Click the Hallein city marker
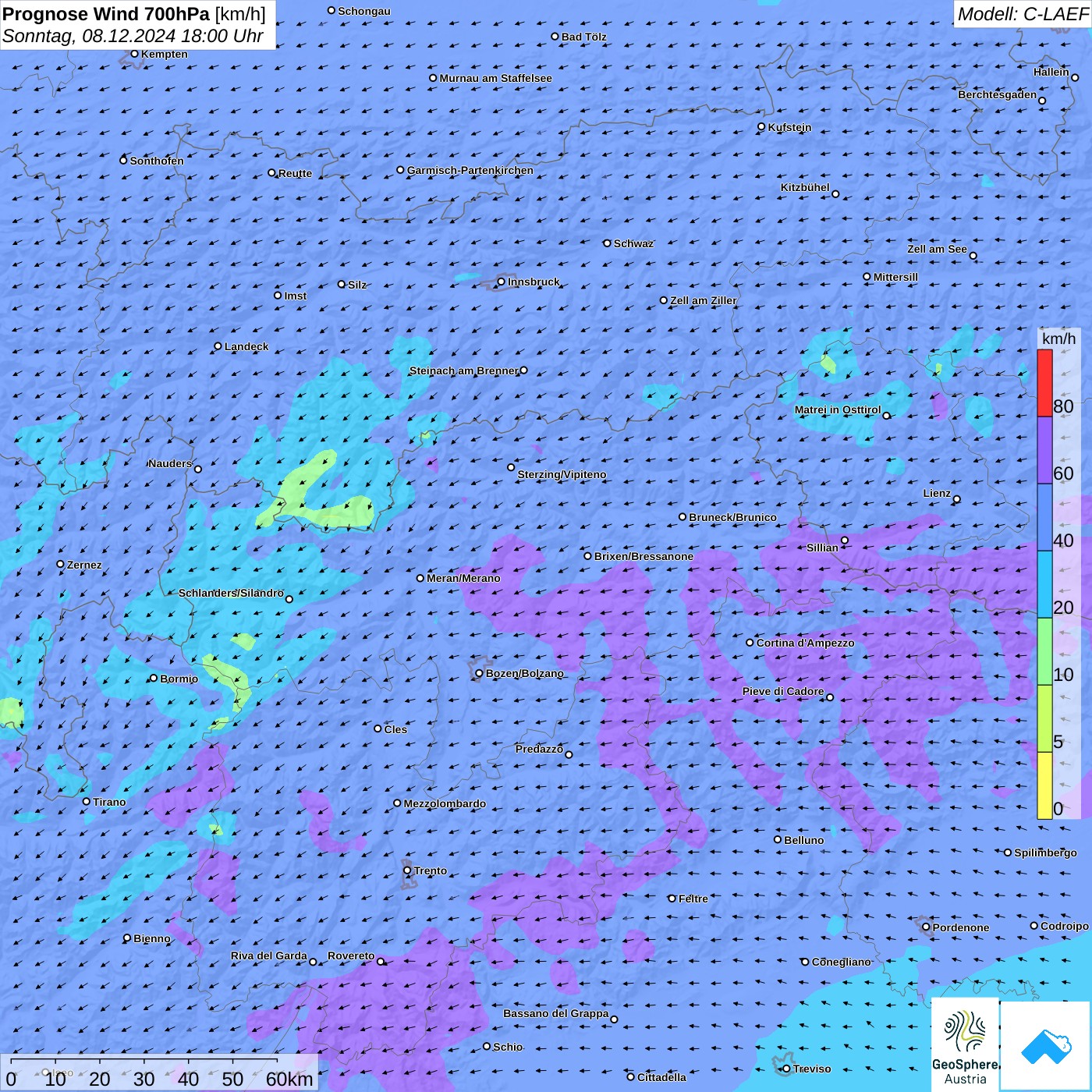The image size is (1092, 1092). click(x=1075, y=77)
